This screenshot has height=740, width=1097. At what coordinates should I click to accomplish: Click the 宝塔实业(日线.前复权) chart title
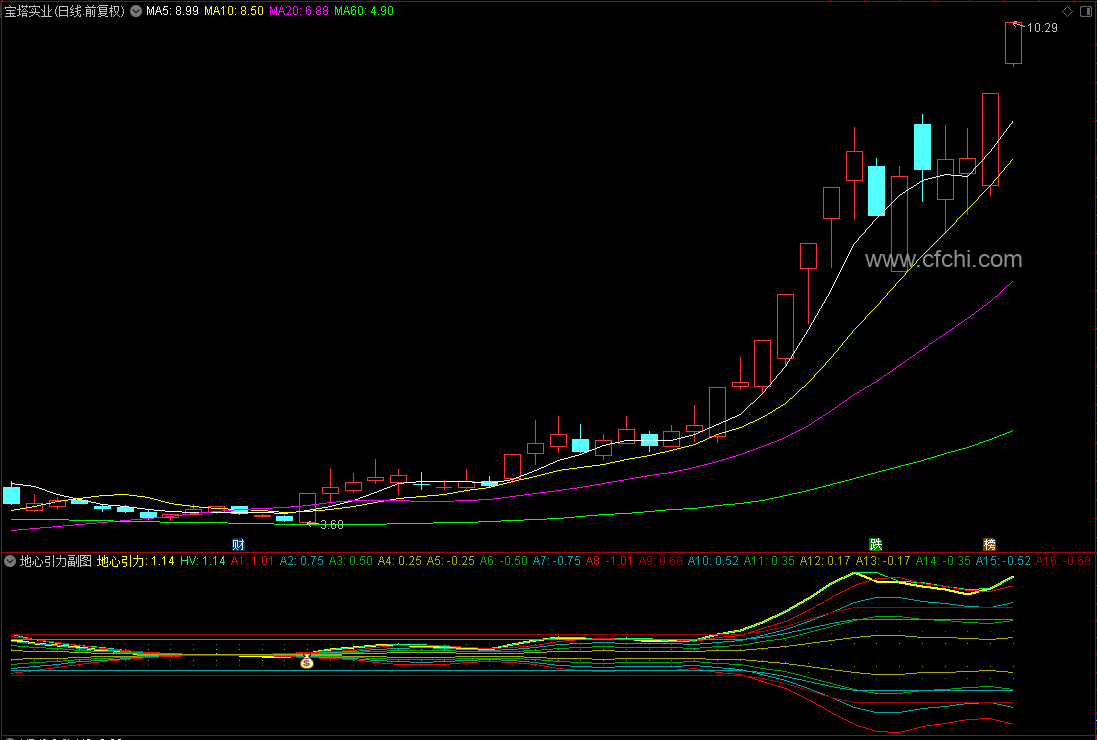coord(64,11)
